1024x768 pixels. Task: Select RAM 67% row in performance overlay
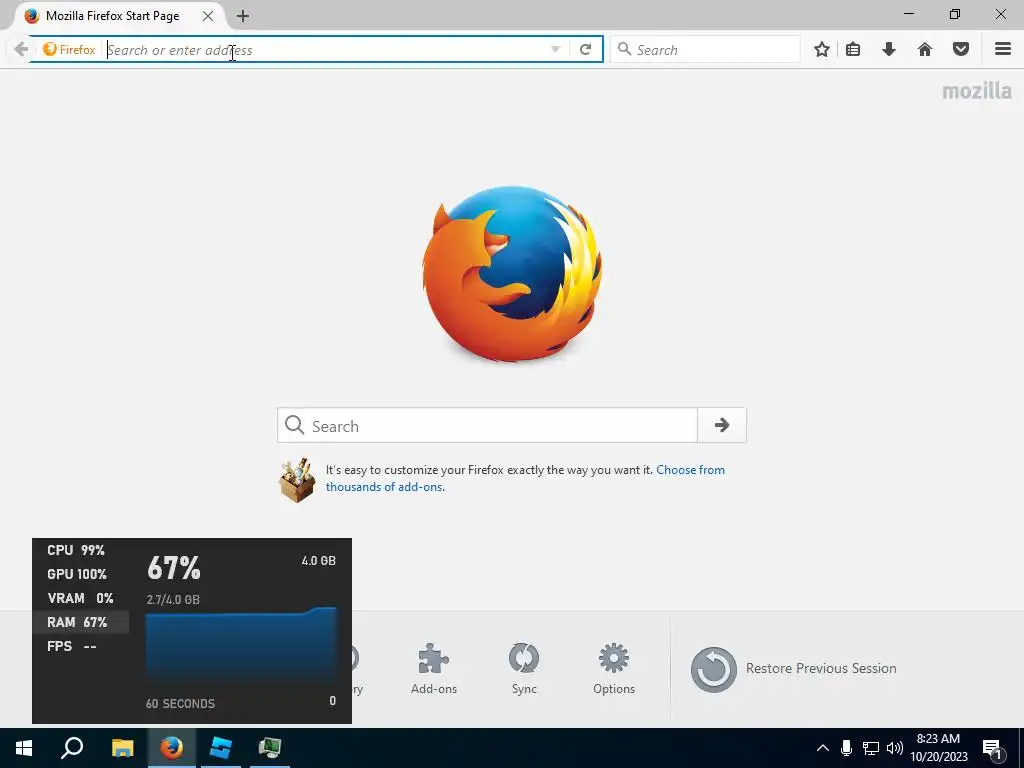pos(80,622)
